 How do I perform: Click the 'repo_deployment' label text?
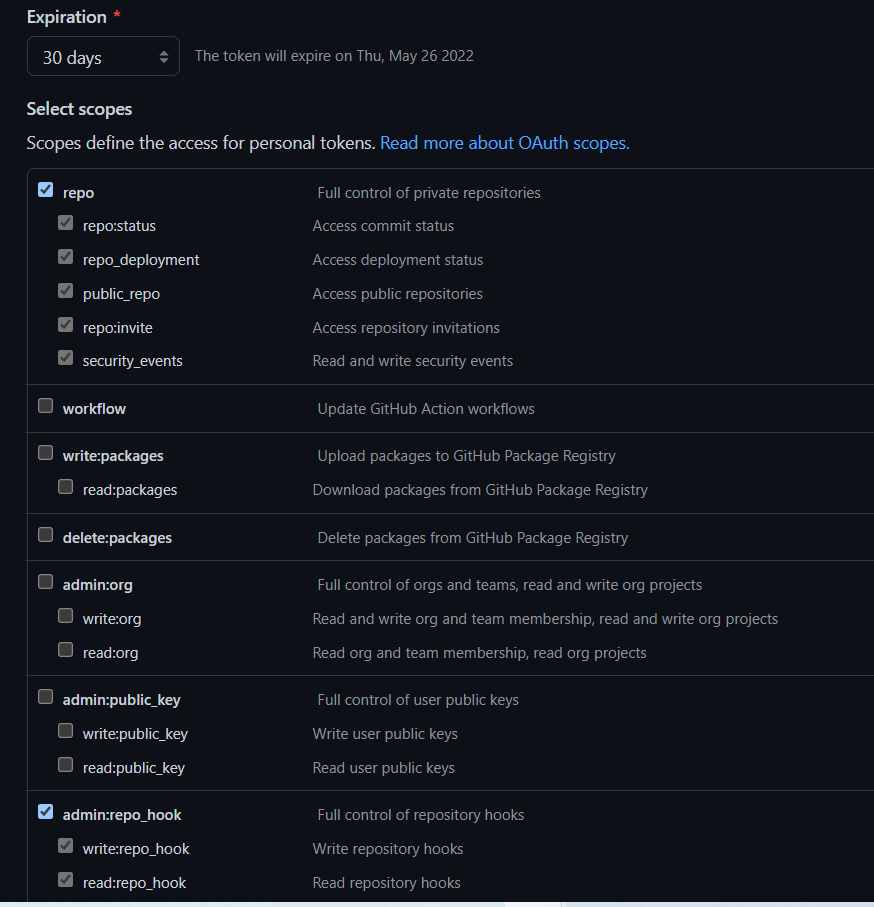click(x=141, y=260)
